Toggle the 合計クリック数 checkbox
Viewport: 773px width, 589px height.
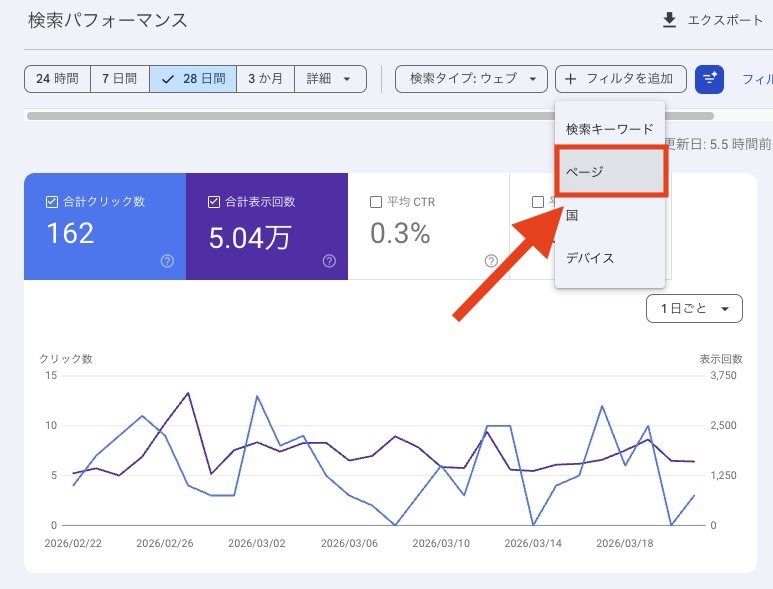[x=52, y=202]
